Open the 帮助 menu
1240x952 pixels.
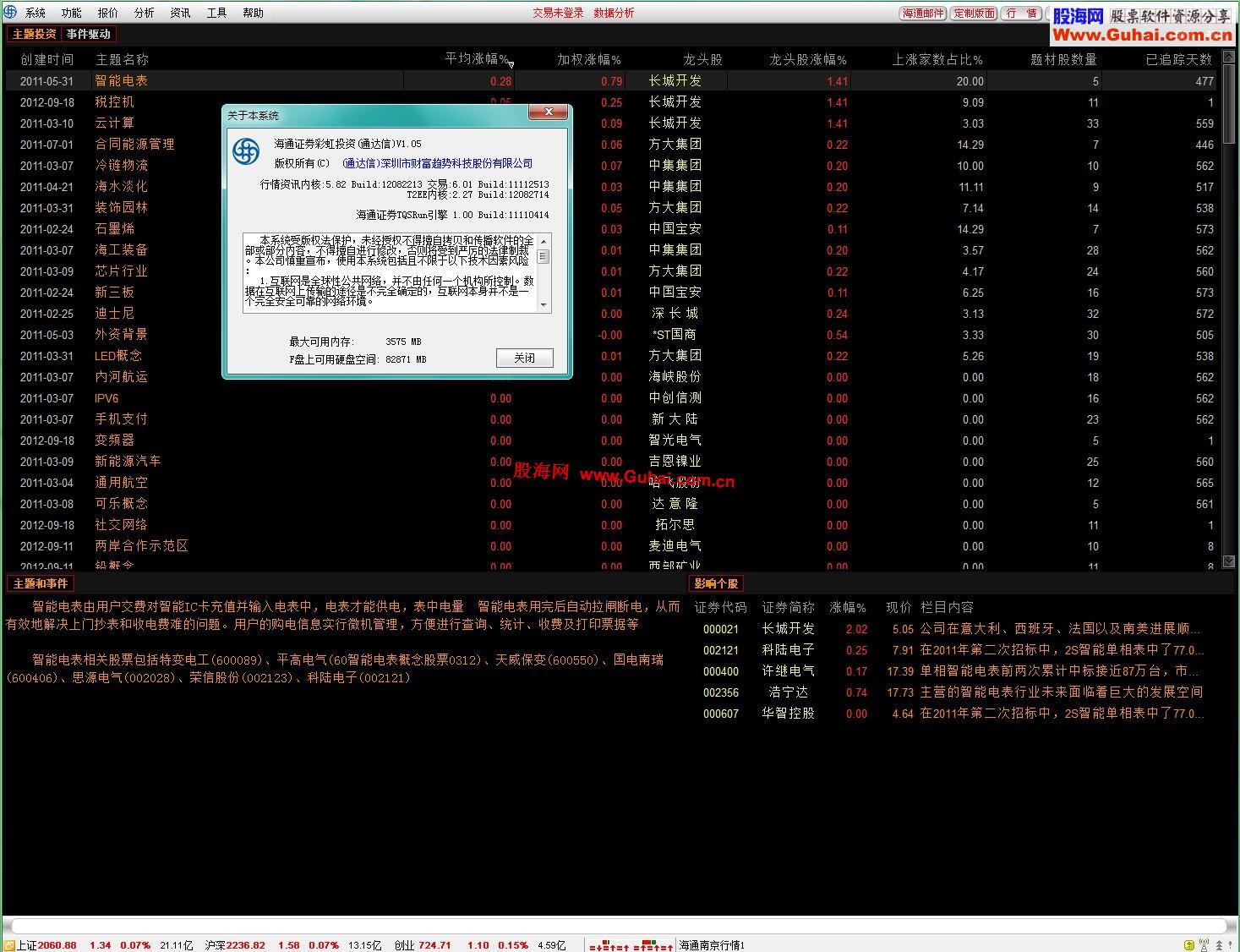254,13
